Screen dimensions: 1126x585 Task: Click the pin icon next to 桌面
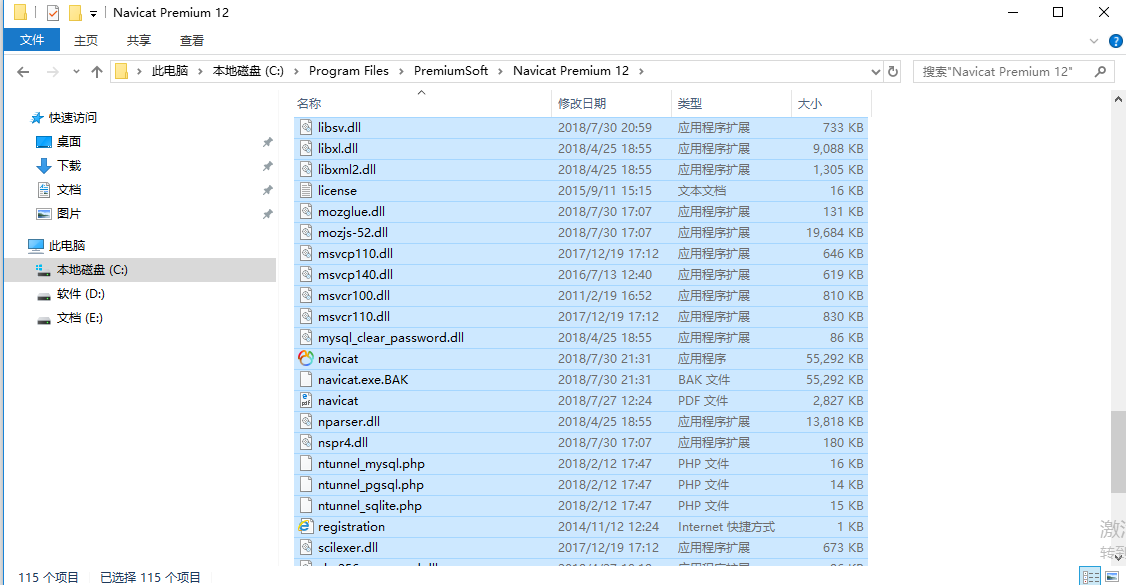click(x=267, y=142)
